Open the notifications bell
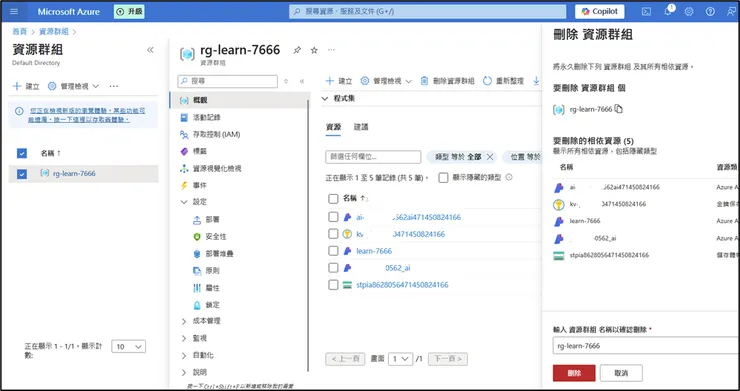 pyautogui.click(x=668, y=11)
